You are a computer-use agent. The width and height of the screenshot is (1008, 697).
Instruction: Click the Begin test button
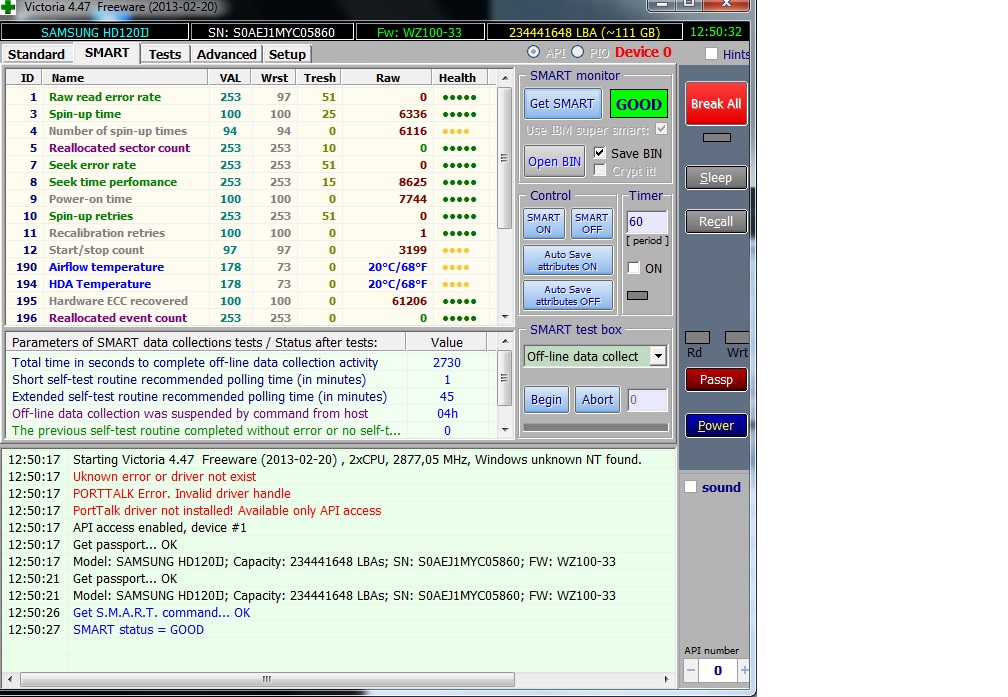pyautogui.click(x=546, y=400)
